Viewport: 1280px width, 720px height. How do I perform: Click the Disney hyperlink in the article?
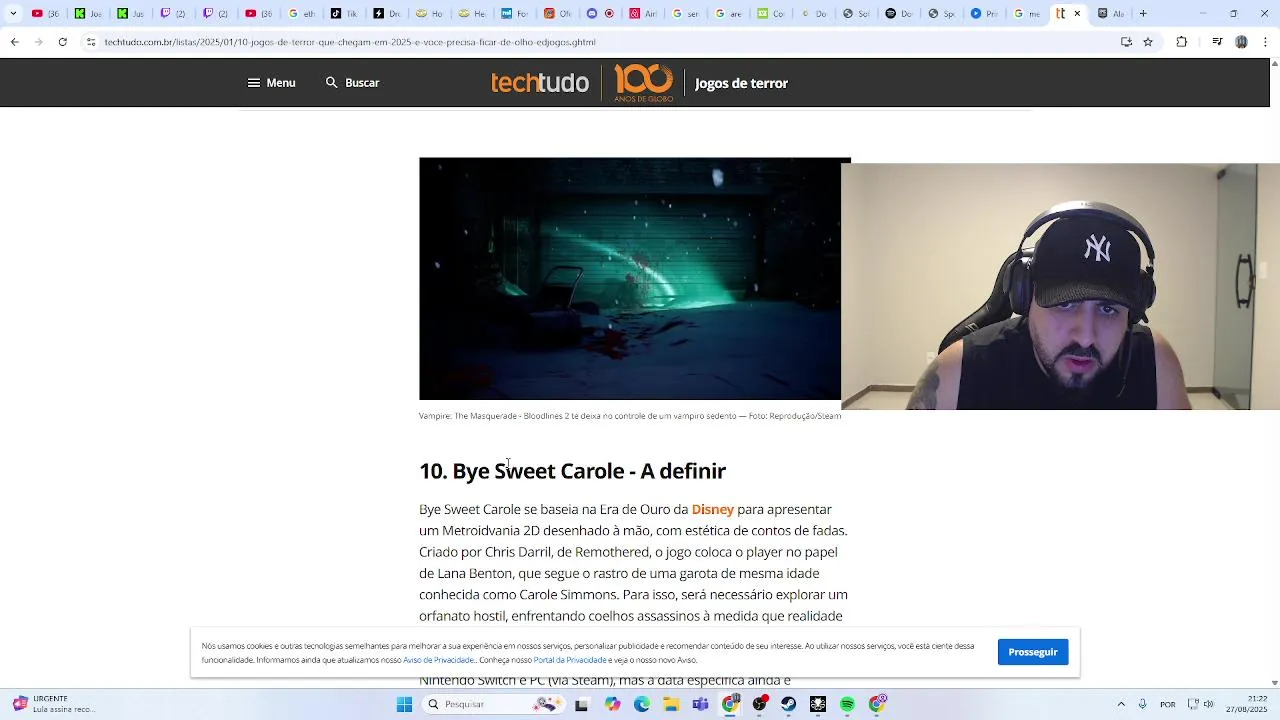click(x=712, y=510)
